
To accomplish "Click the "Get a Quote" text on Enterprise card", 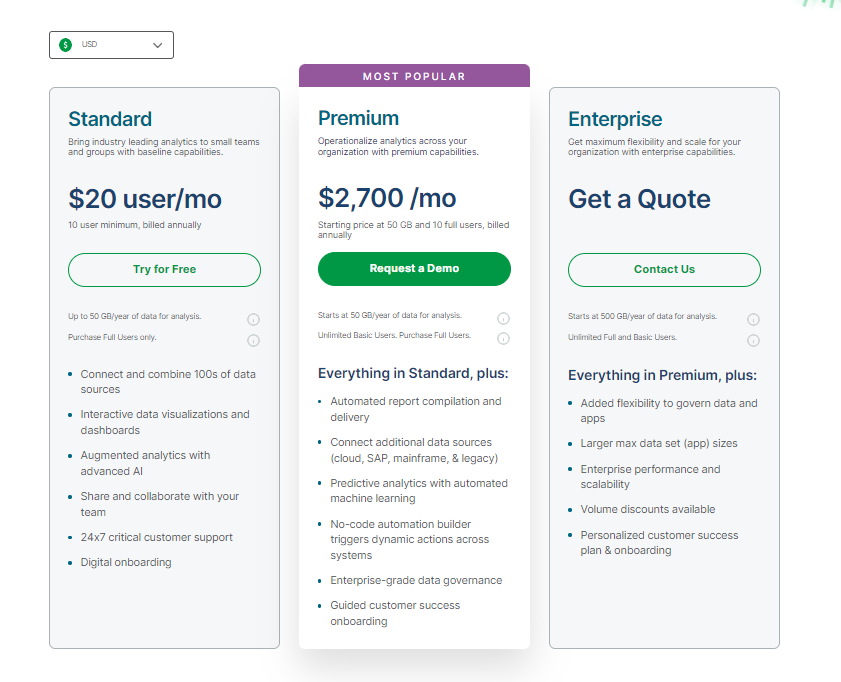I will (x=639, y=199).
